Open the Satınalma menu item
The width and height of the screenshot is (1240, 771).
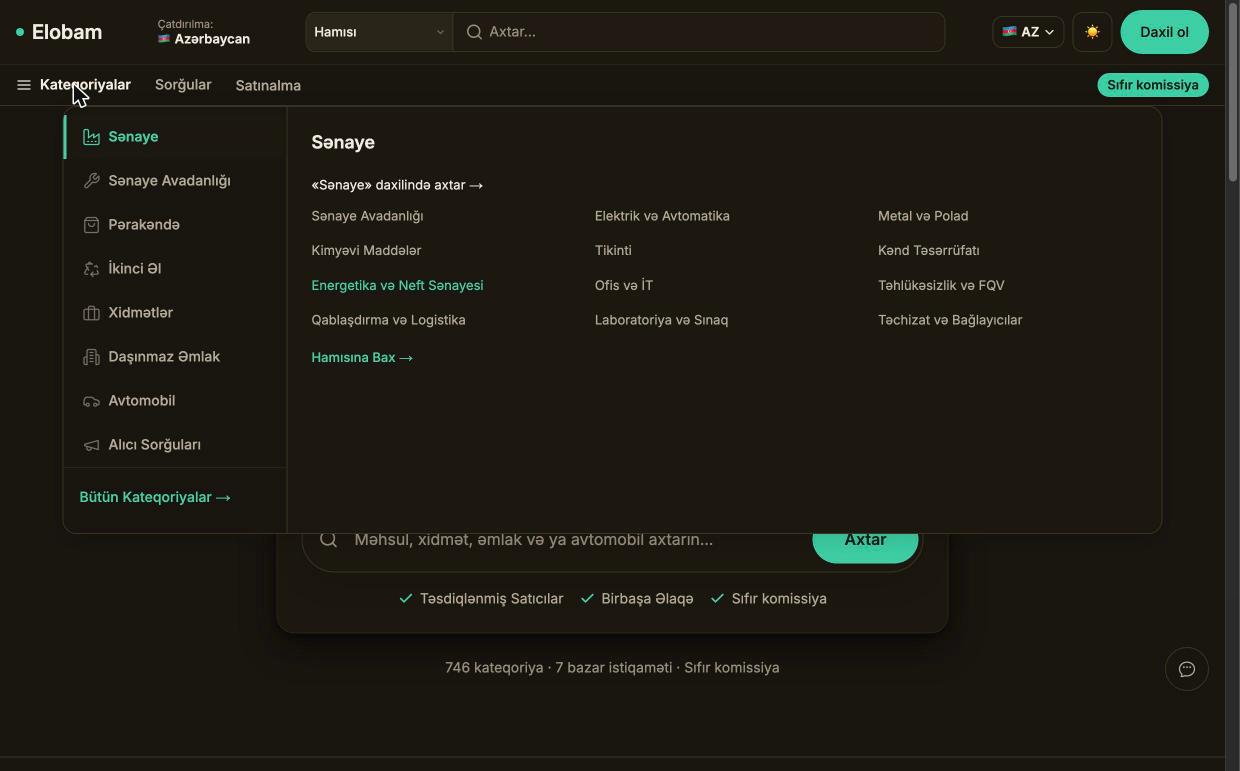point(268,85)
